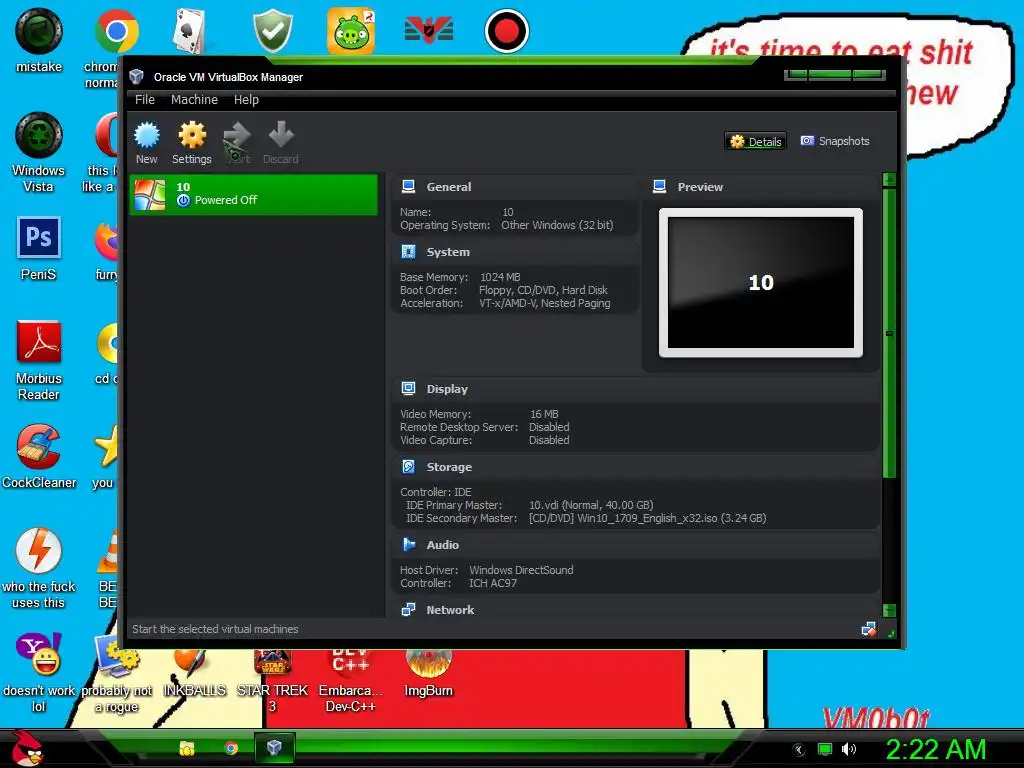This screenshot has height=768, width=1024.
Task: Click the VirtualBox cube title bar icon
Action: pos(136,76)
